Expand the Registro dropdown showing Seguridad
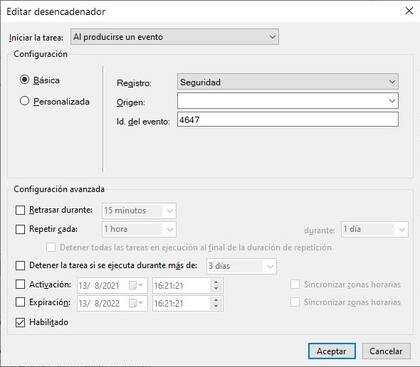 tap(288, 82)
